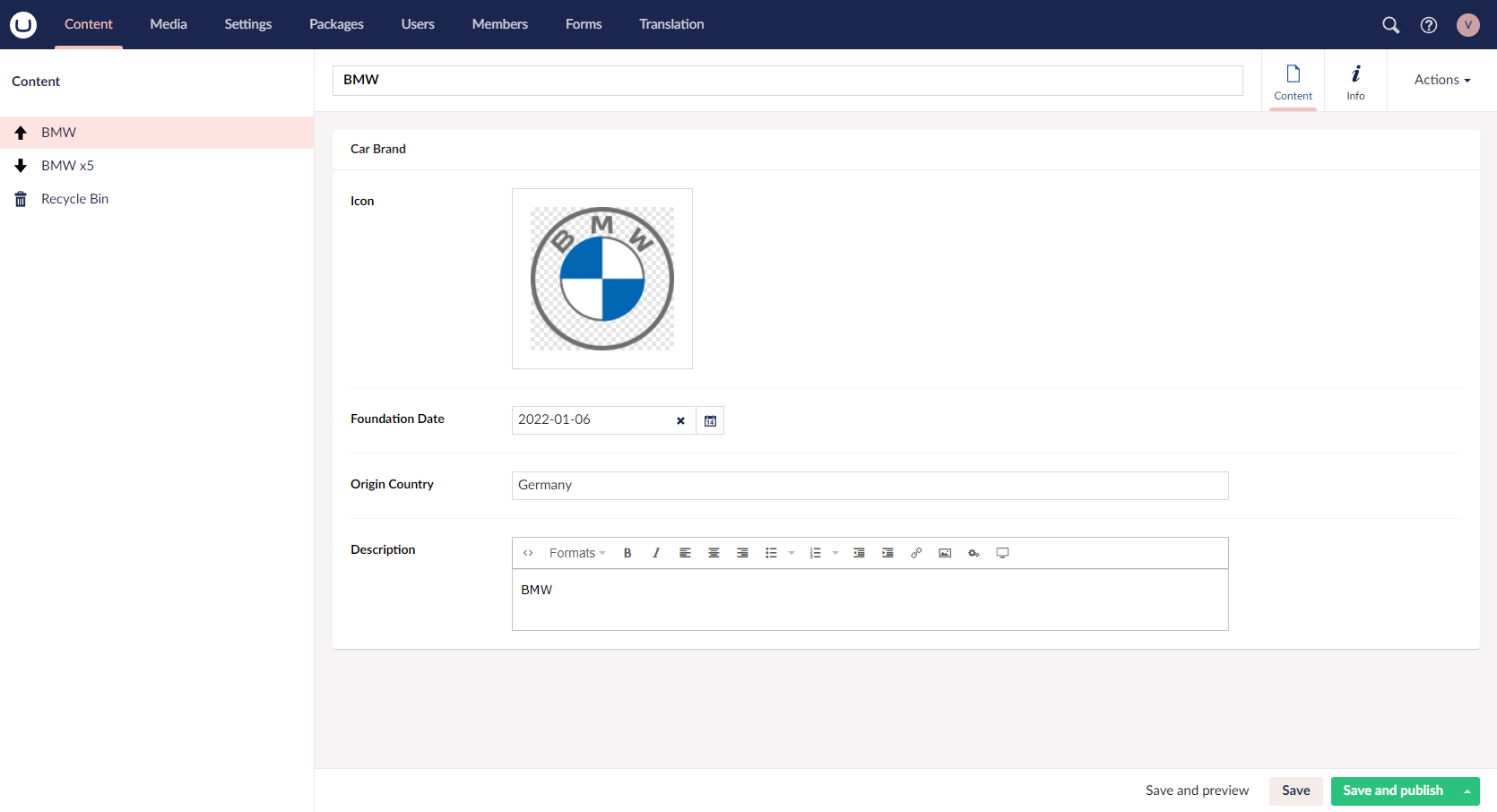Click the Content tree header

[x=36, y=82]
